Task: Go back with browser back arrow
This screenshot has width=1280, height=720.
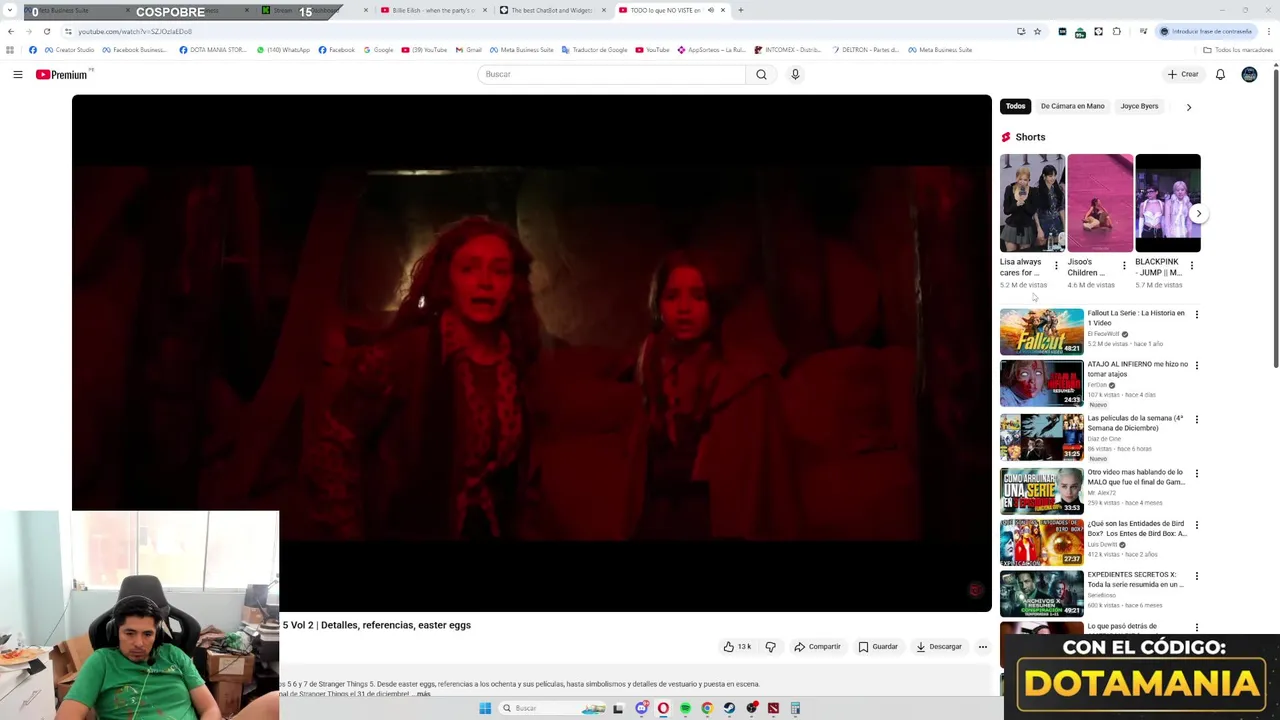Action: [x=11, y=31]
